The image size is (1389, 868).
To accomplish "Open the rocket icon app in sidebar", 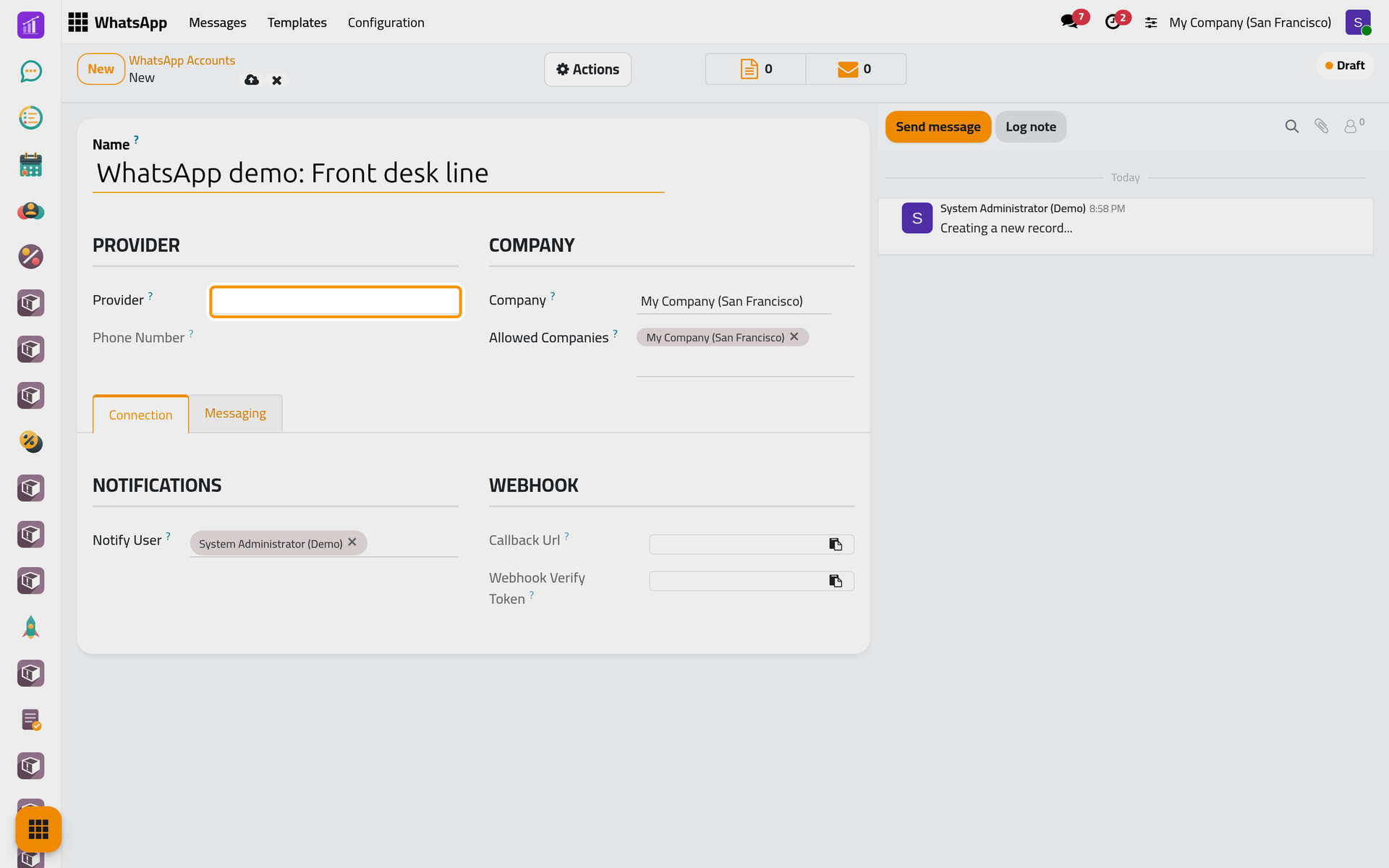I will click(30, 627).
